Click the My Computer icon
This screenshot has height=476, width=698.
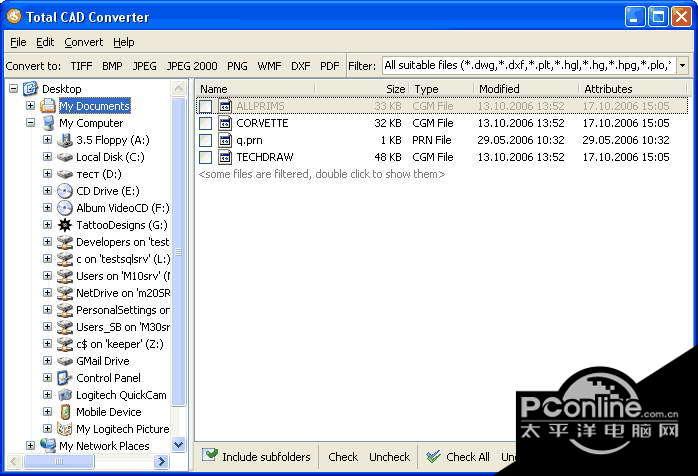click(48, 123)
